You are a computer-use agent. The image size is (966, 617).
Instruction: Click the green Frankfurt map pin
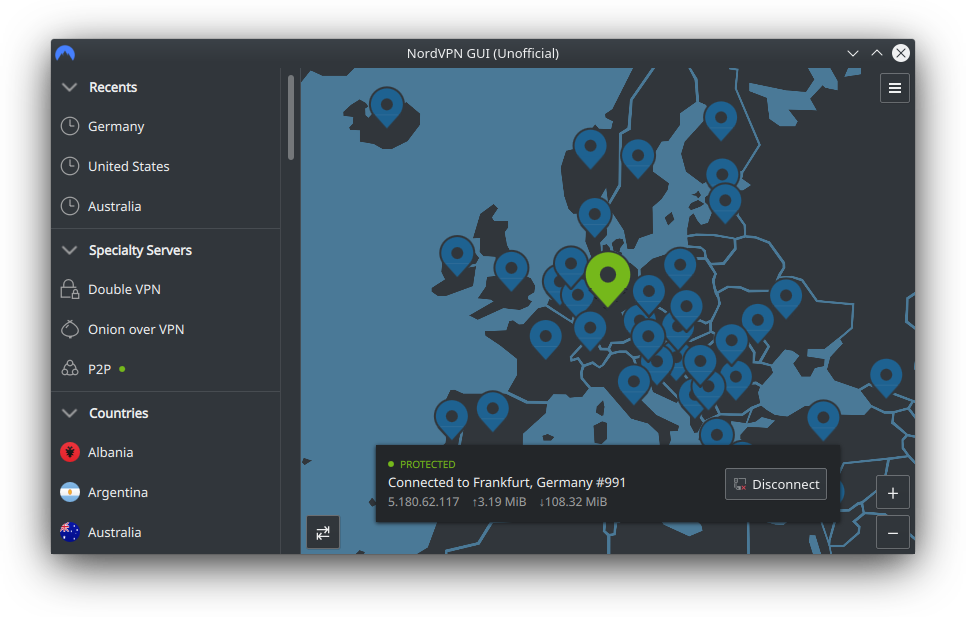click(x=607, y=275)
